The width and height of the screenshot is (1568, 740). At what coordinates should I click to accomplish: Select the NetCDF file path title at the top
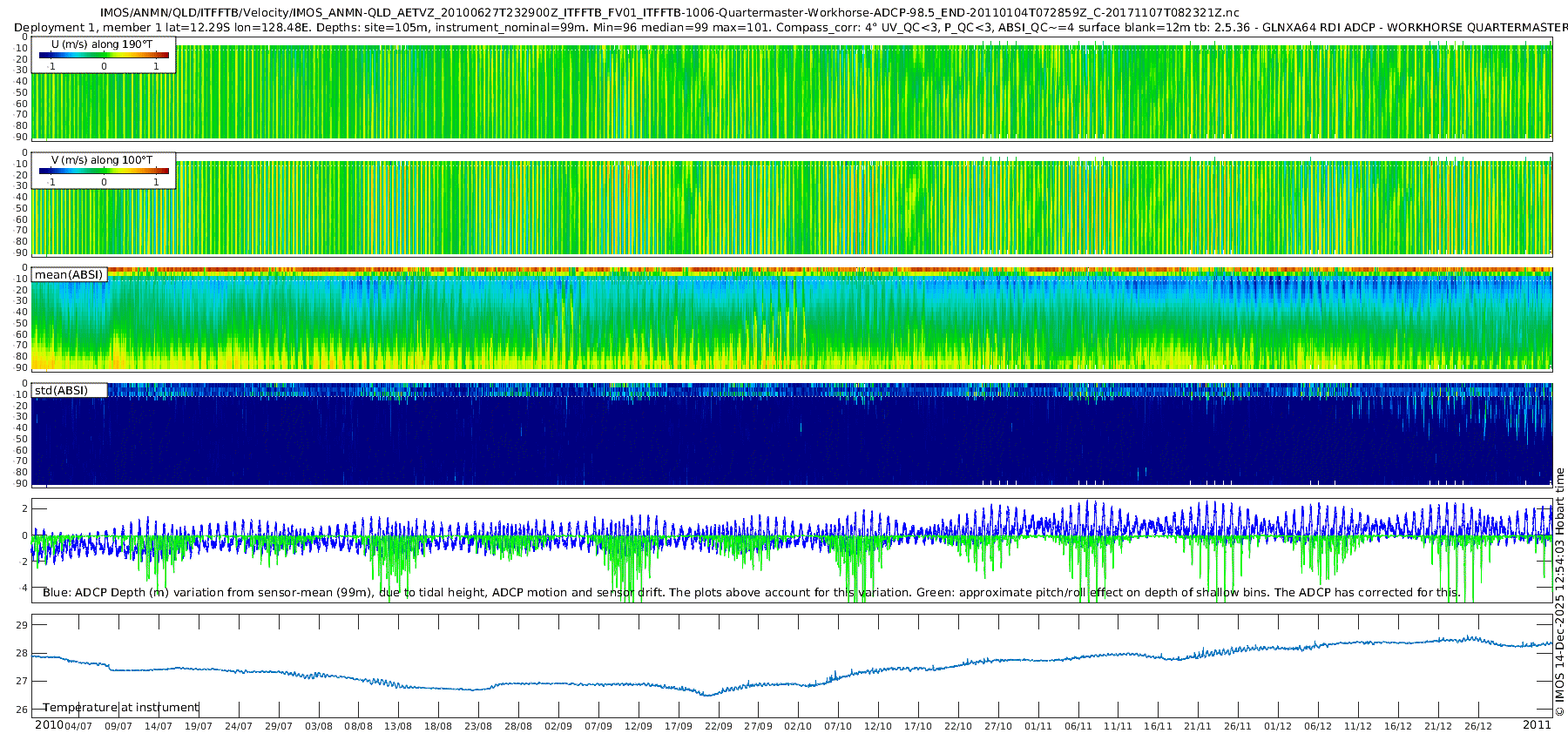coord(669,13)
